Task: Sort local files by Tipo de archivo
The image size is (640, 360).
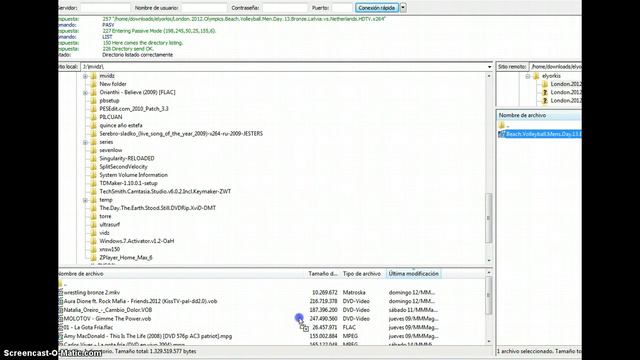Action: coord(362,273)
